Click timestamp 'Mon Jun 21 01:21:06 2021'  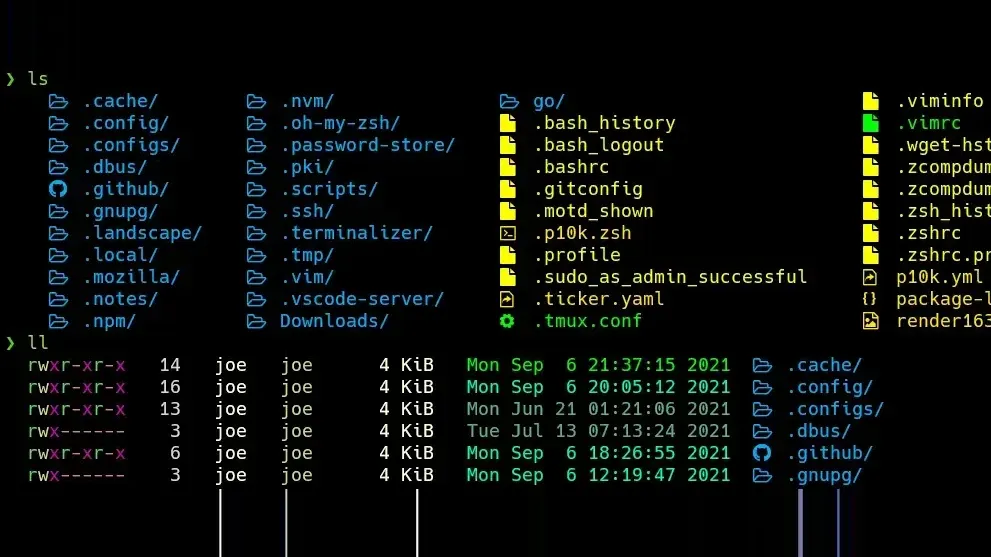[599, 409]
